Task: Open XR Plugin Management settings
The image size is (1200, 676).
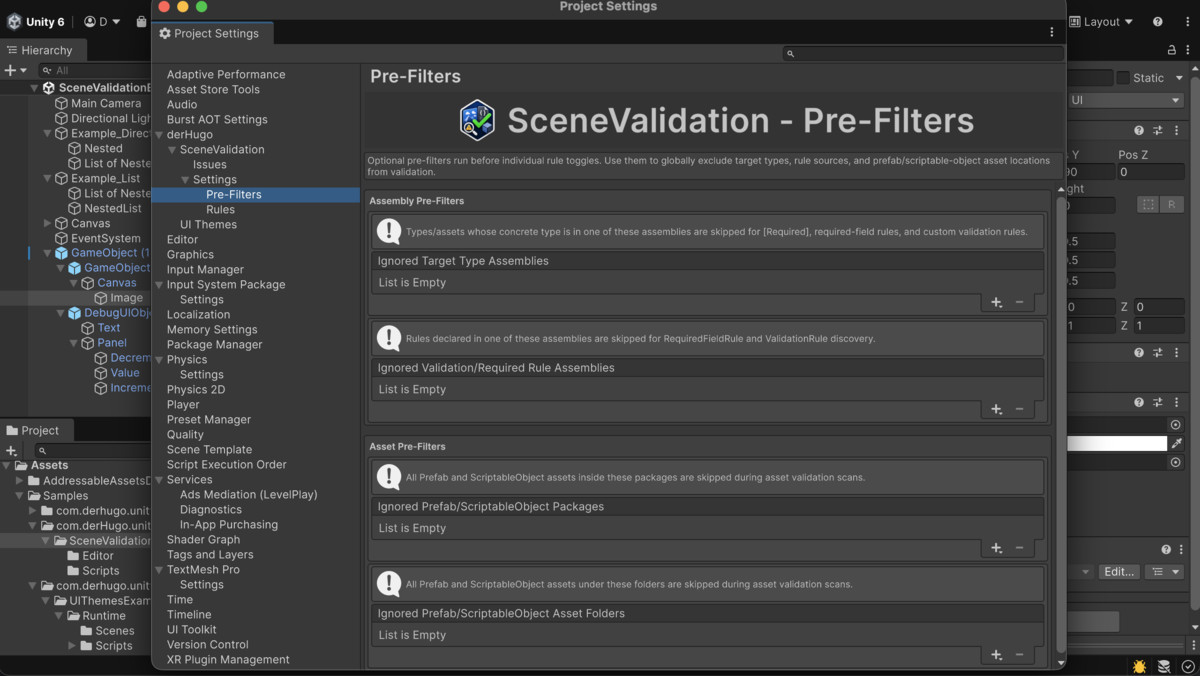Action: pos(228,660)
